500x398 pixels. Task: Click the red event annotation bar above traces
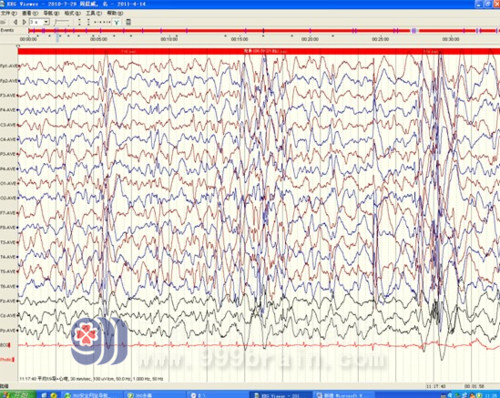pyautogui.click(x=259, y=51)
